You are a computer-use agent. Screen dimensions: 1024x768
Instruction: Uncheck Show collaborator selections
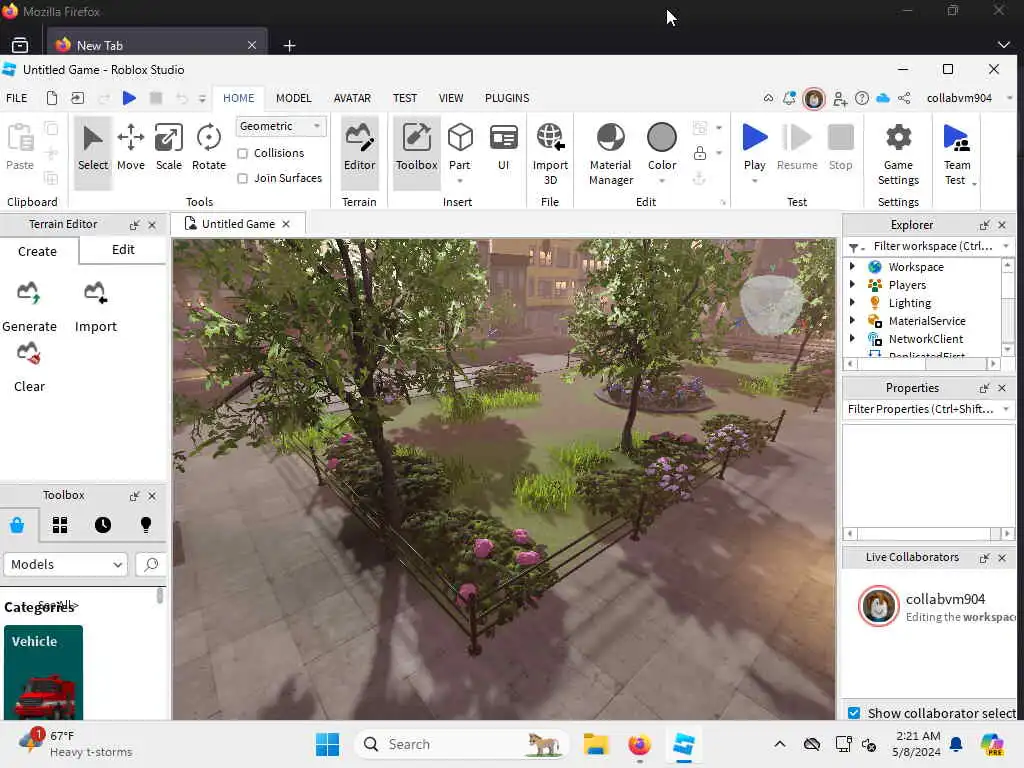coord(854,712)
